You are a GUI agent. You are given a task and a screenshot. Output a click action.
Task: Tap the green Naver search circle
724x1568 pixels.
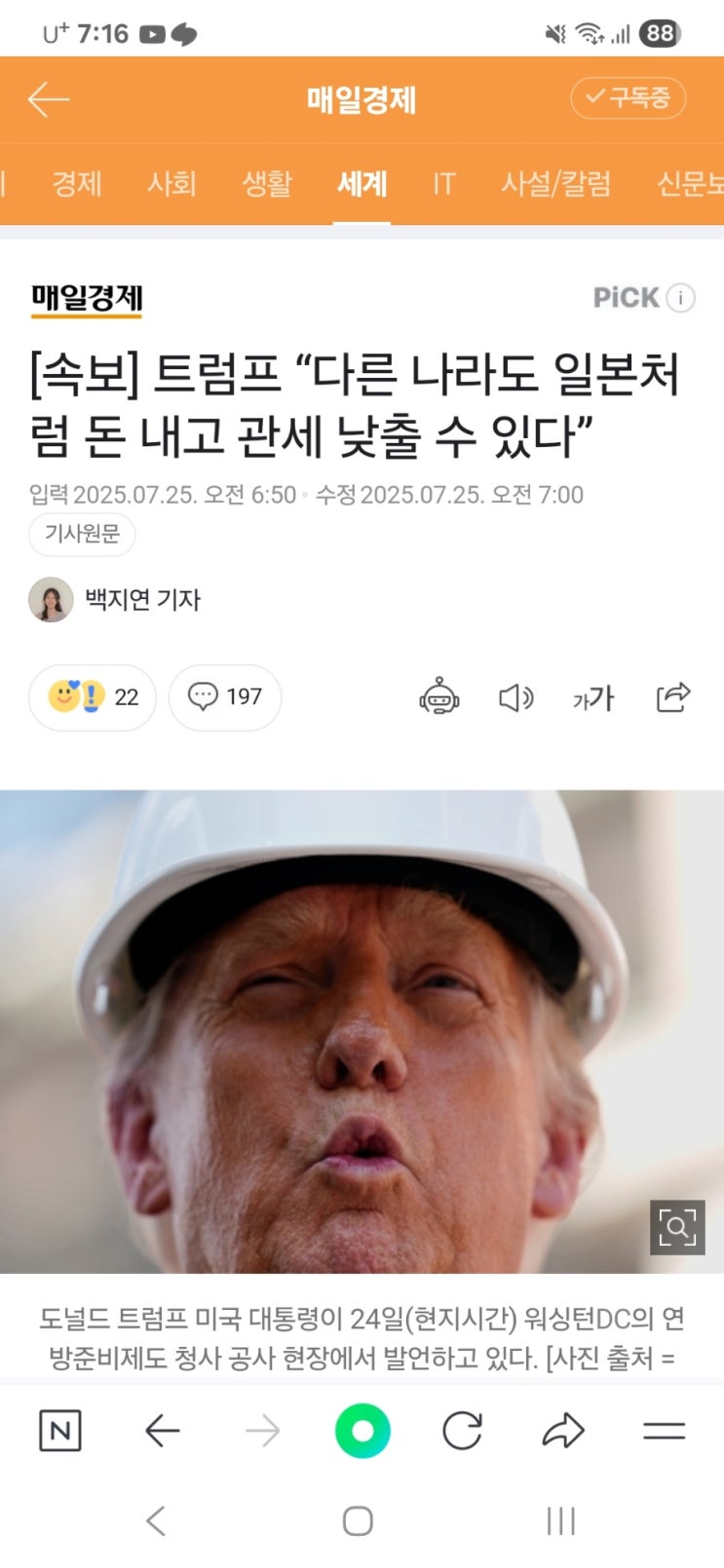[362, 1431]
